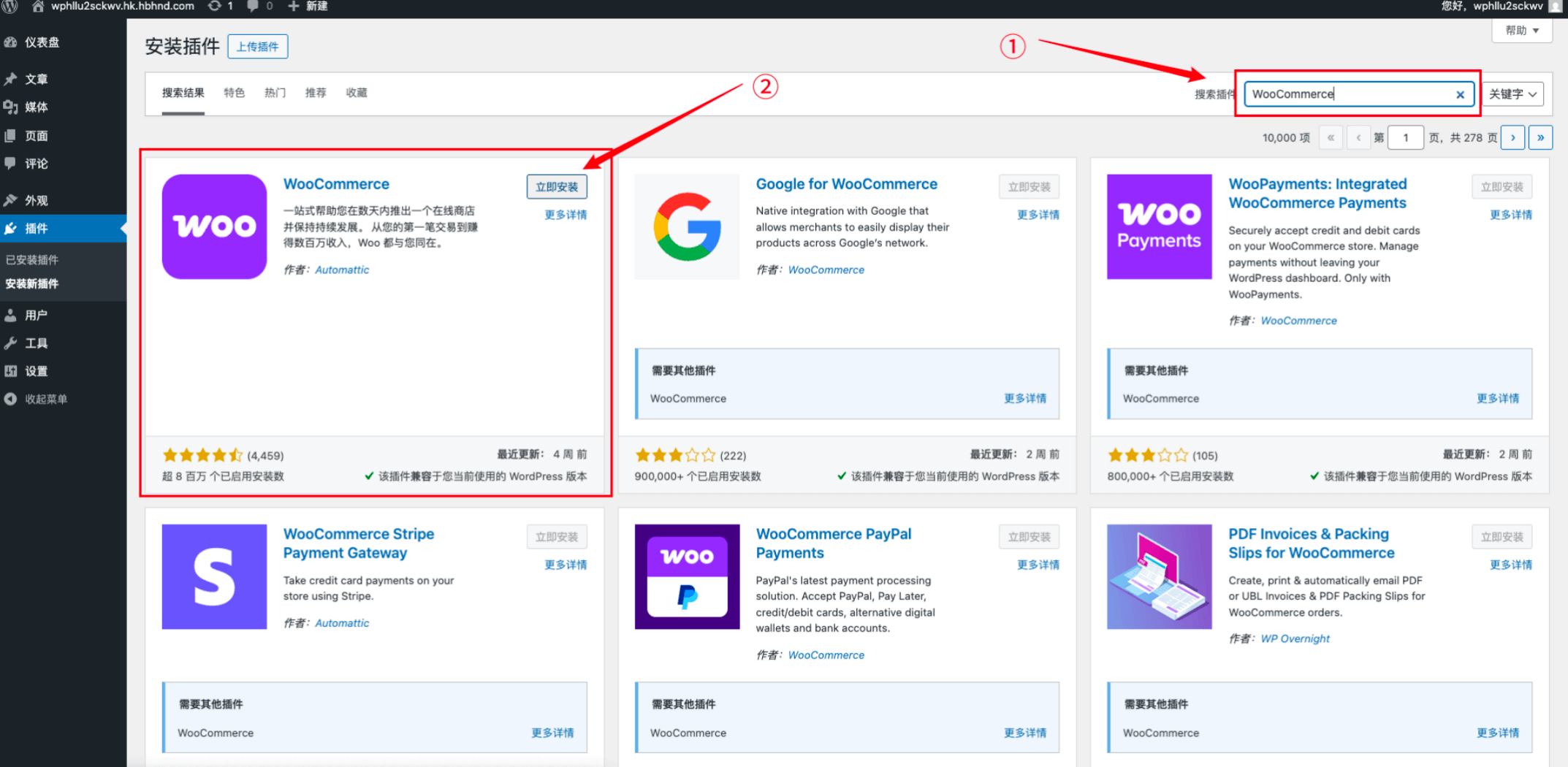
Task: Go to the next results page
Action: 1512,137
